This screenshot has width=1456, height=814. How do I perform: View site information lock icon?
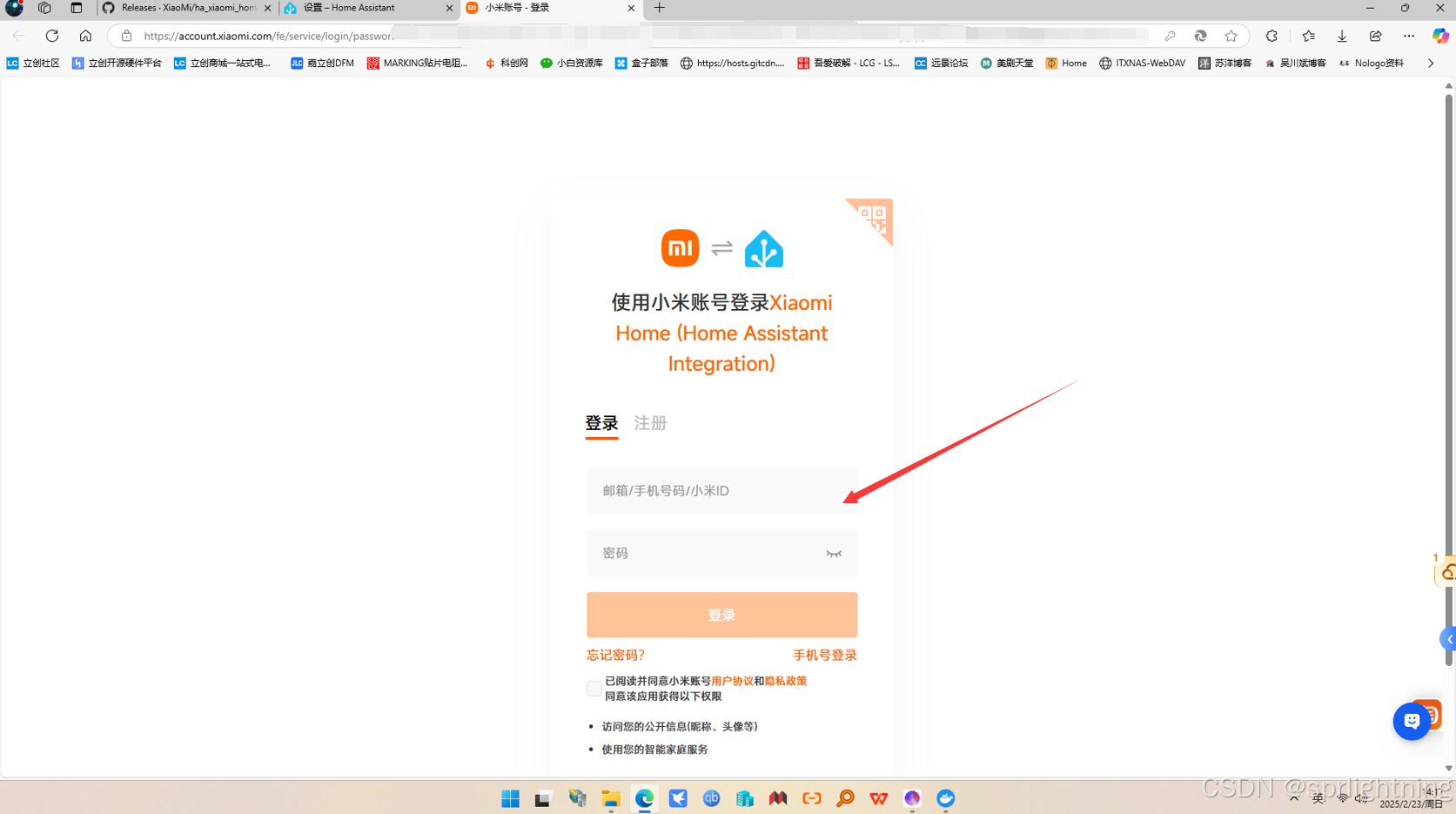point(126,36)
